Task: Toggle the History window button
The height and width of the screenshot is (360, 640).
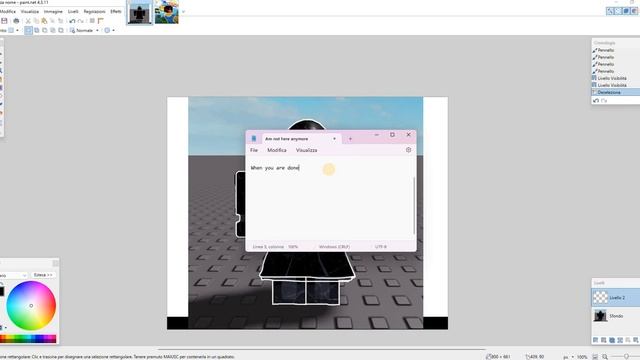Action: tap(618, 11)
